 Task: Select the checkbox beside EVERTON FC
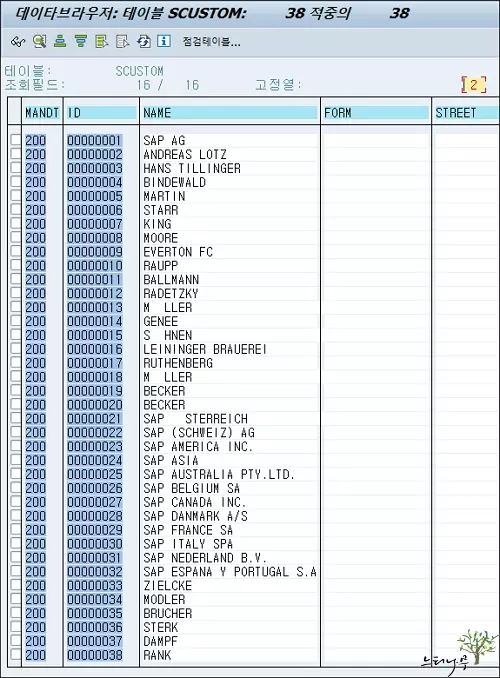(15, 252)
